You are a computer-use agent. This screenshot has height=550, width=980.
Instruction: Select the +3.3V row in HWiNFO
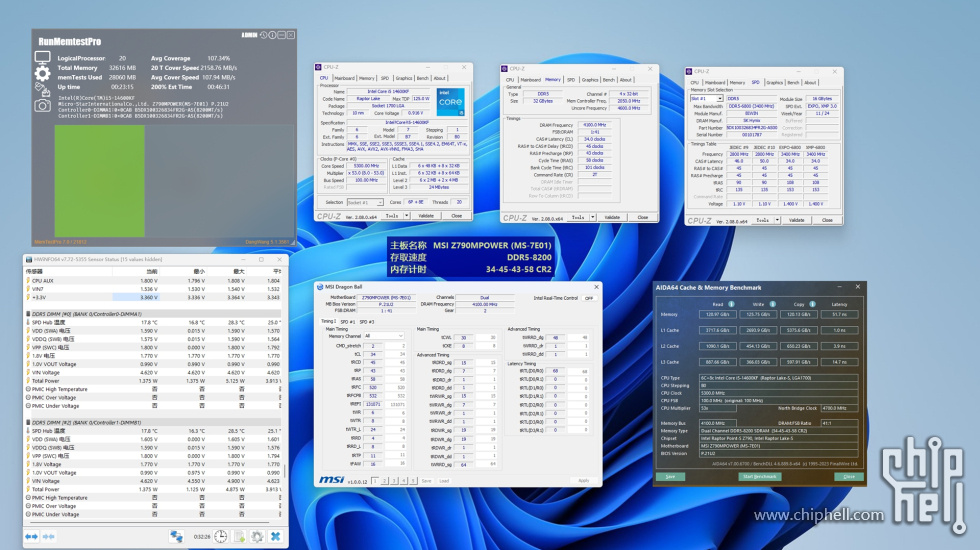pos(153,298)
